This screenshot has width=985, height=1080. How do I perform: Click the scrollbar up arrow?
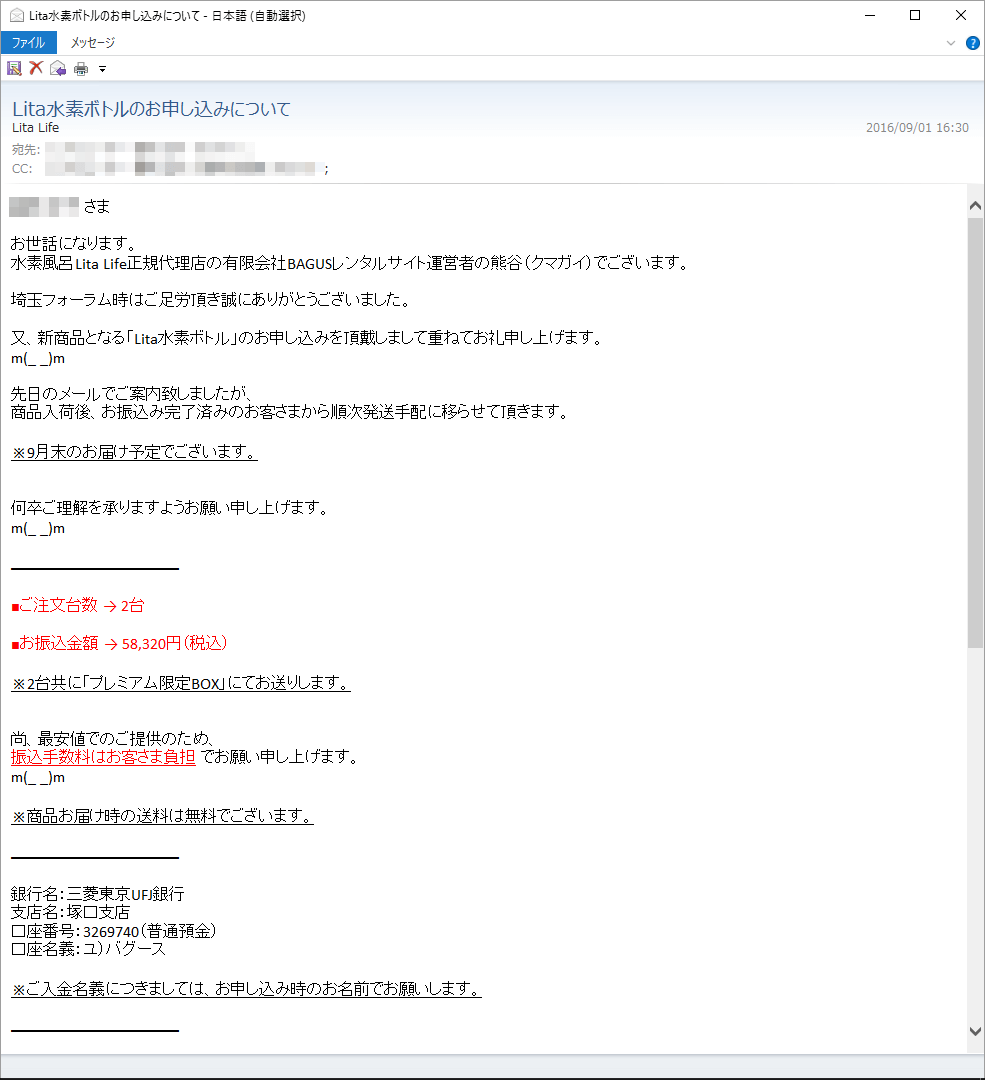tap(975, 206)
